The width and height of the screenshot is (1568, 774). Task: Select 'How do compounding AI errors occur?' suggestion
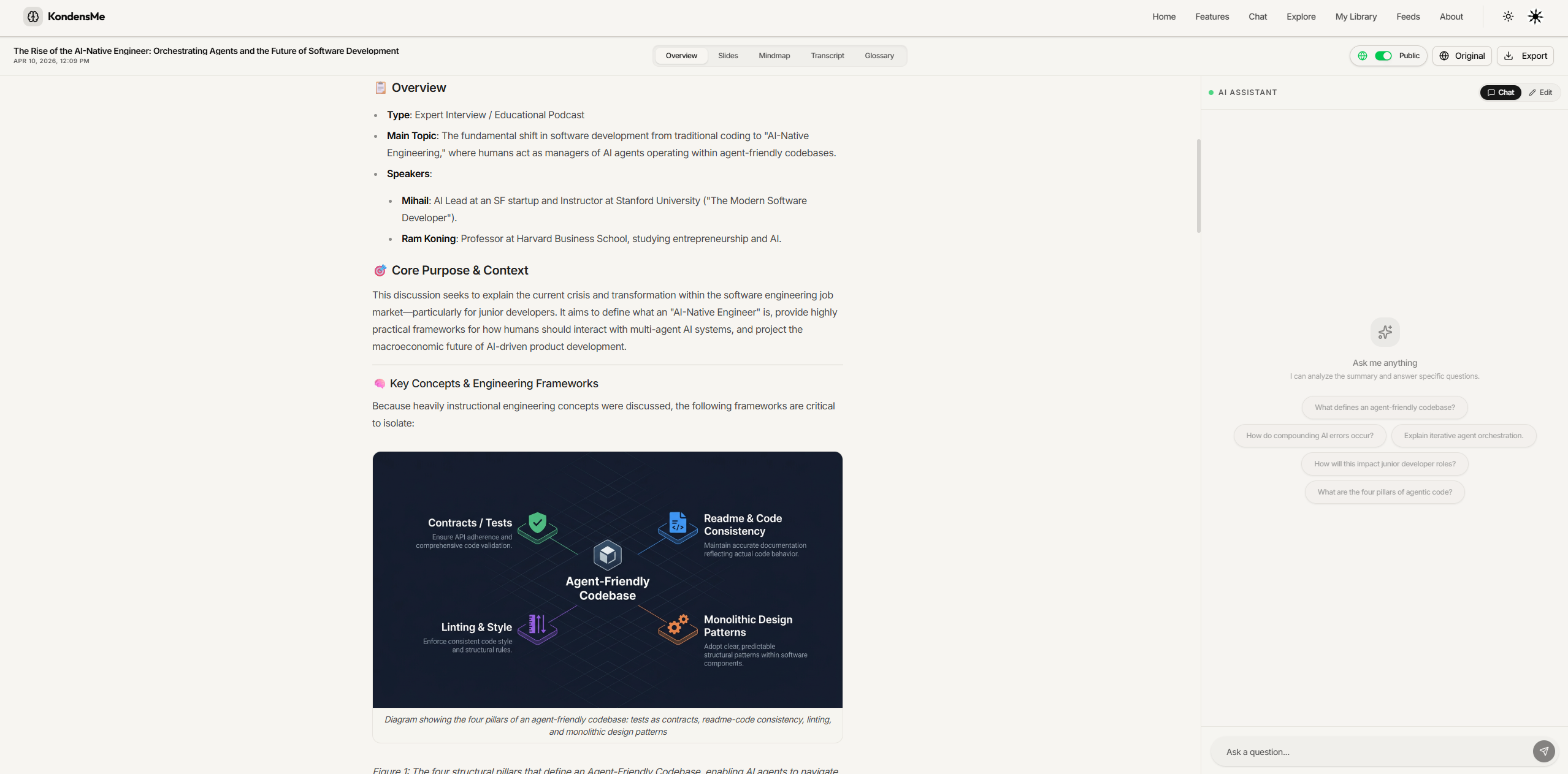(x=1309, y=436)
